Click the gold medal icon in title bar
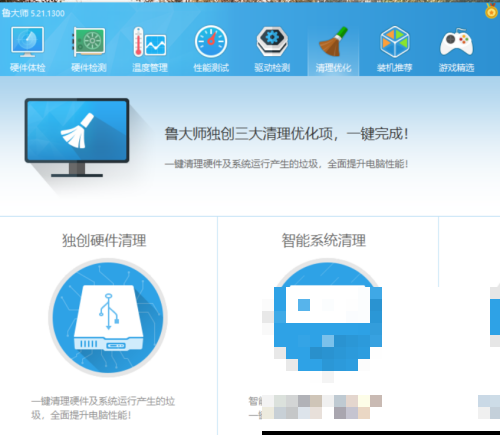 (491, 11)
